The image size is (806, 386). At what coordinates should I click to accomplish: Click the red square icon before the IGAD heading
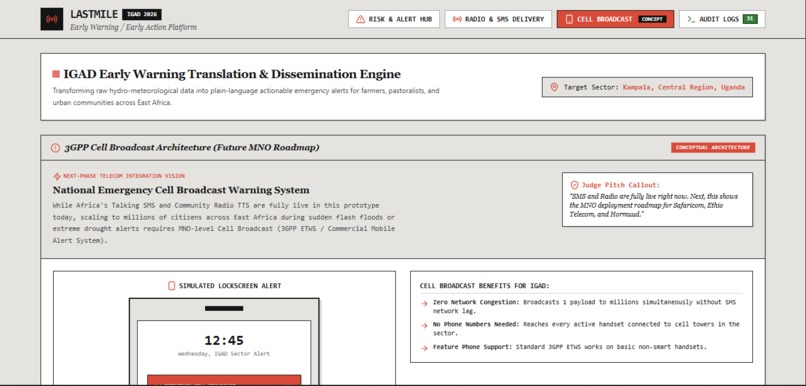[56, 74]
